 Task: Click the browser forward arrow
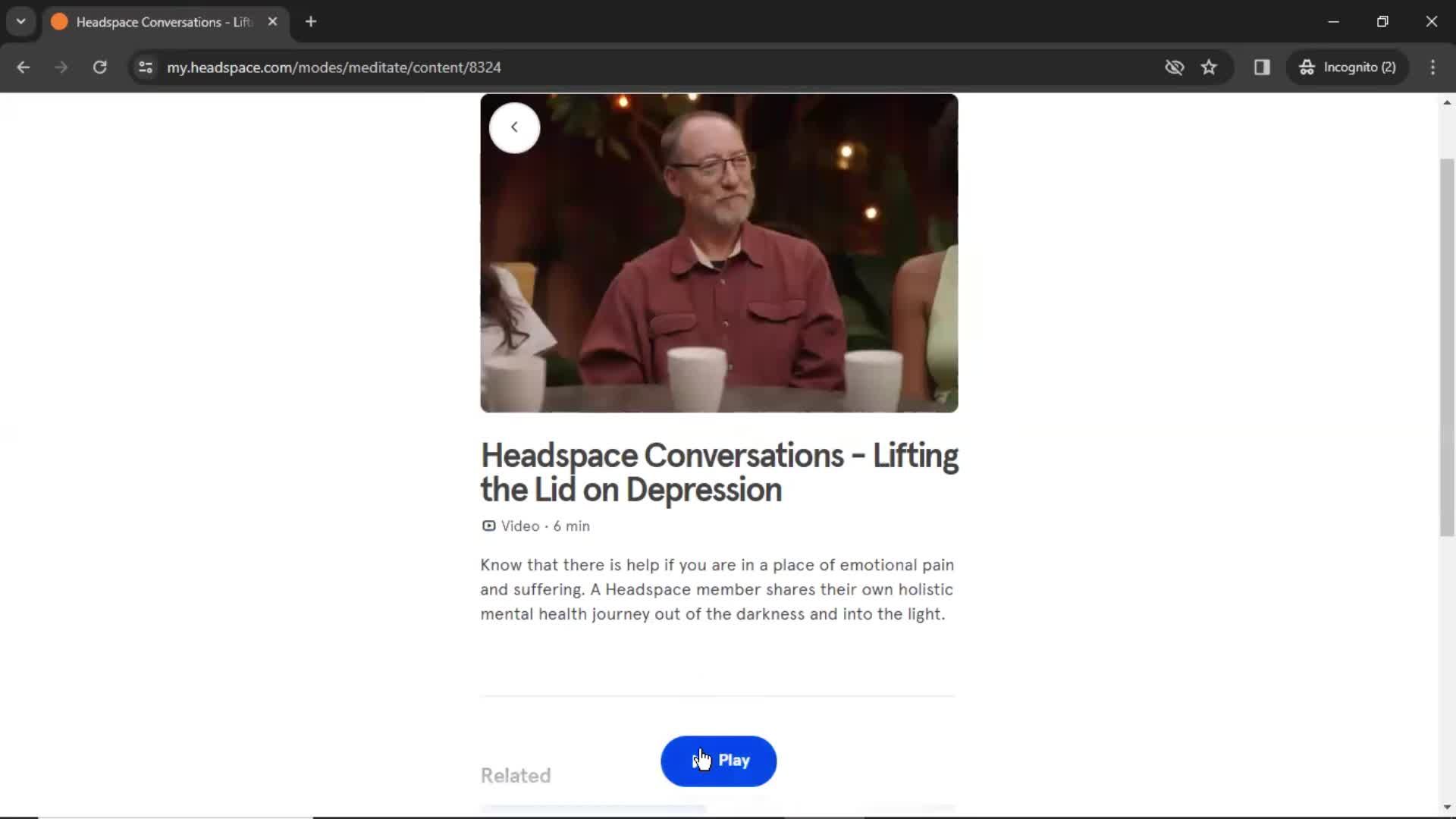(61, 67)
